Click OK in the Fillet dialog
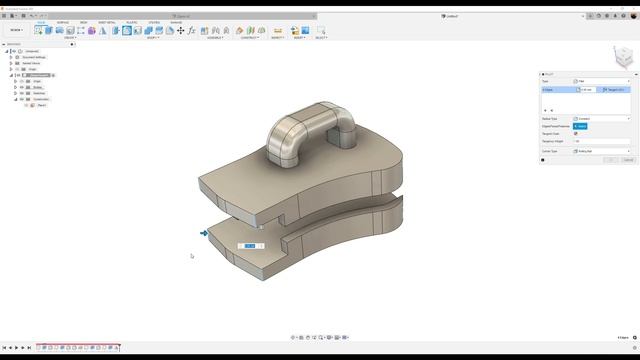Viewport: 640px width, 360px height. click(x=611, y=160)
